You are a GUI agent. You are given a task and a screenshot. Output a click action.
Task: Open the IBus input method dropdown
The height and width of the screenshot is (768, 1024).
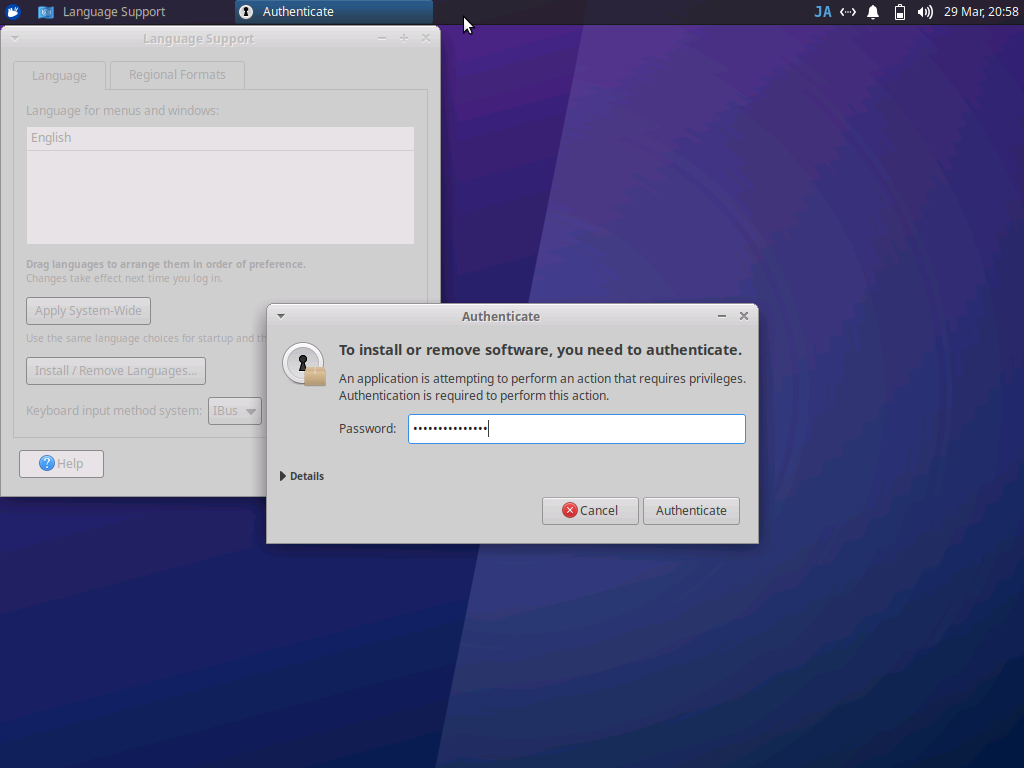click(234, 411)
